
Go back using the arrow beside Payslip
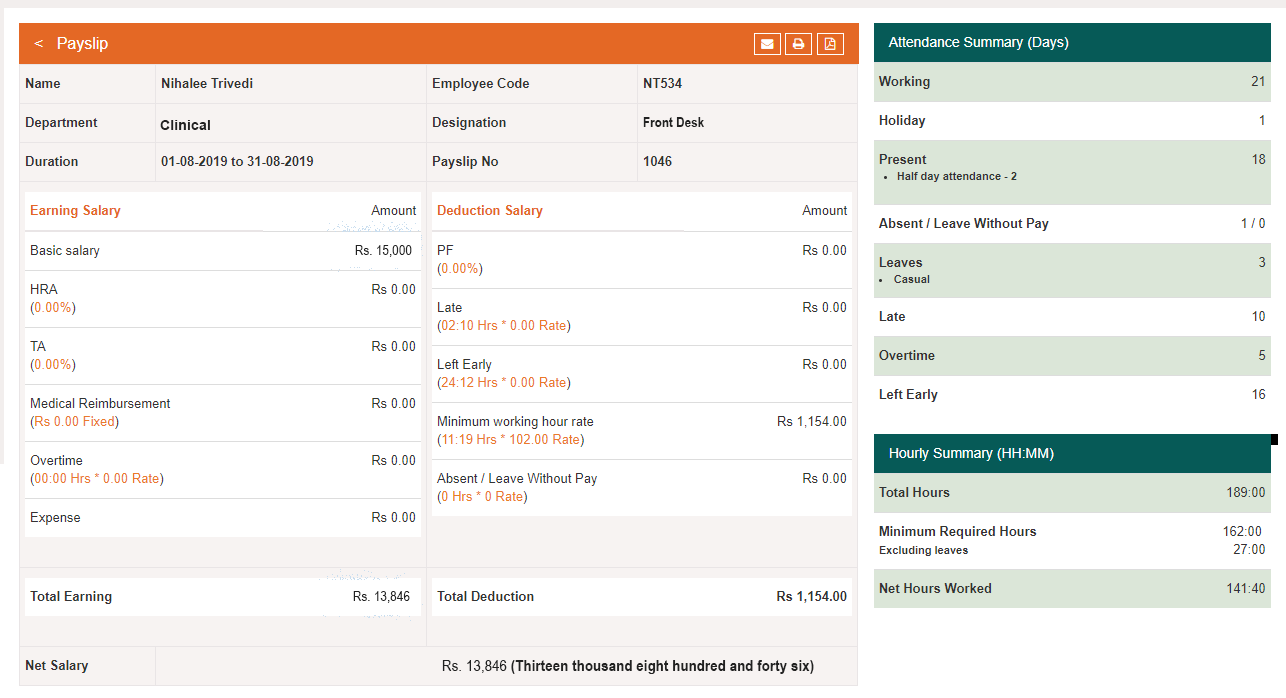[x=38, y=44]
